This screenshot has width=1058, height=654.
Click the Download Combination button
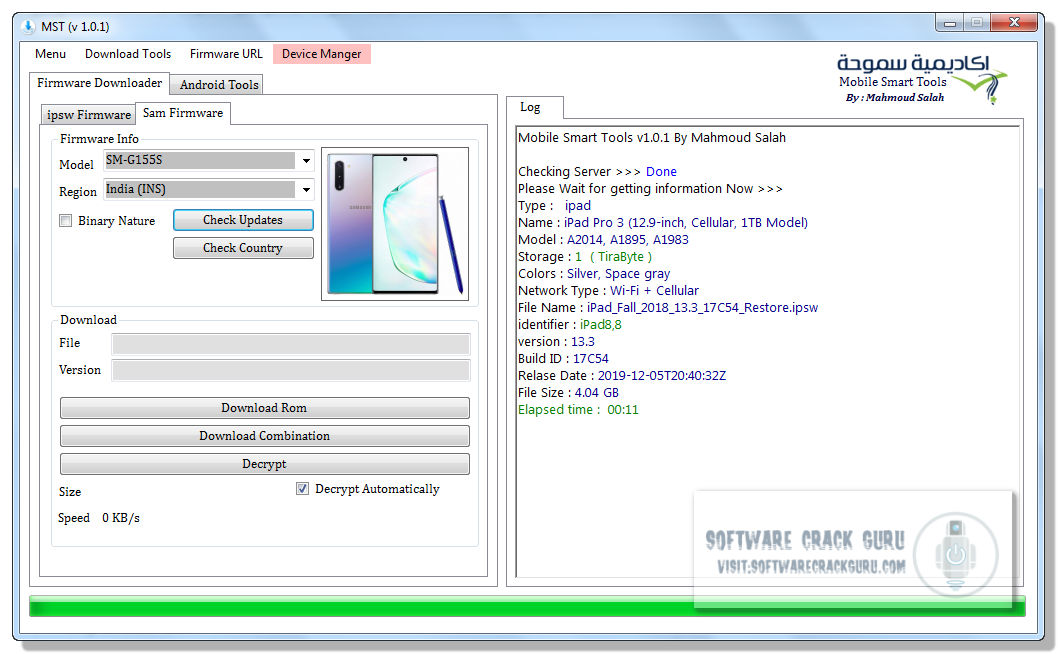[264, 436]
